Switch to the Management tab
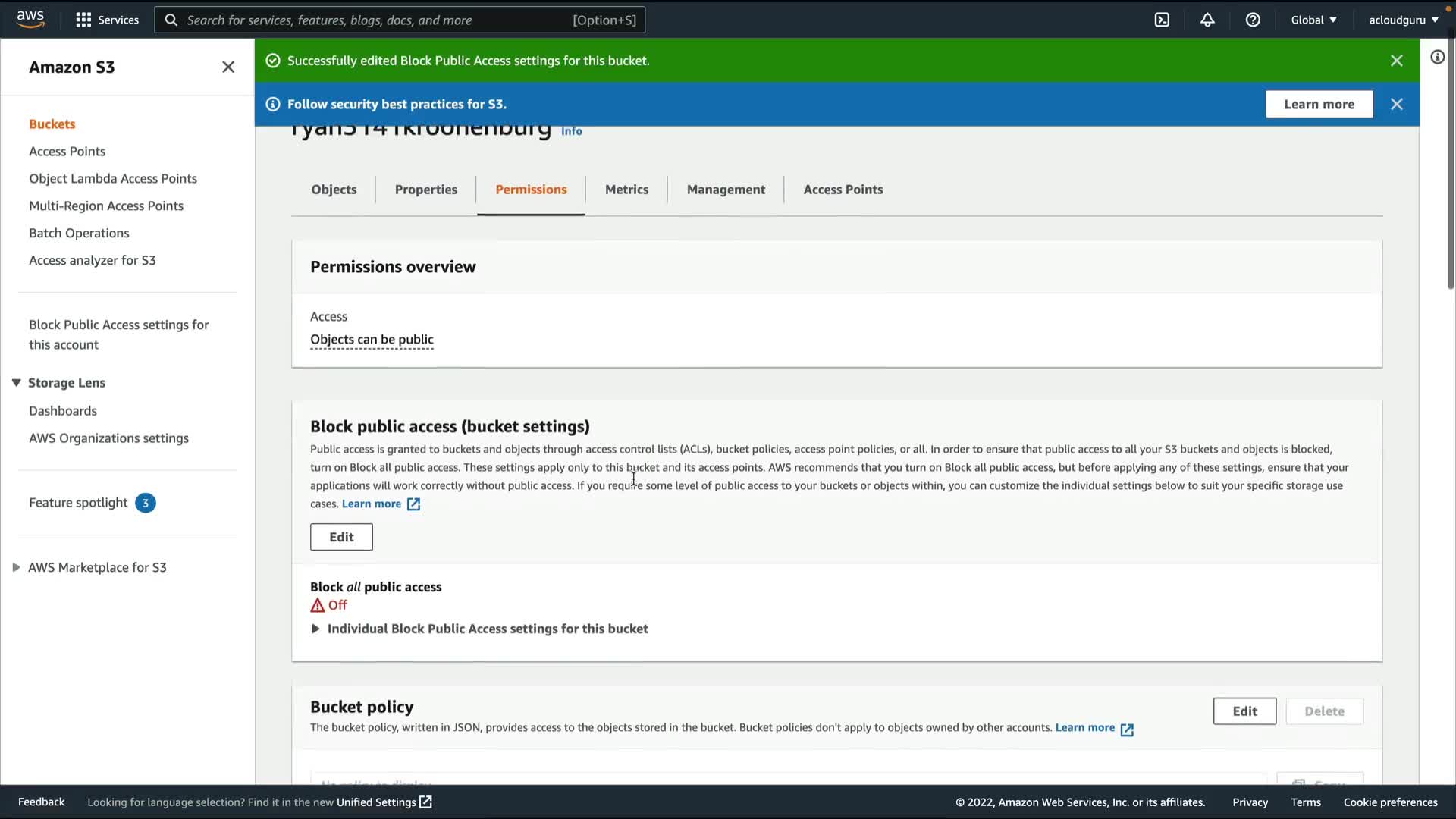The height and width of the screenshot is (819, 1456). click(x=726, y=190)
